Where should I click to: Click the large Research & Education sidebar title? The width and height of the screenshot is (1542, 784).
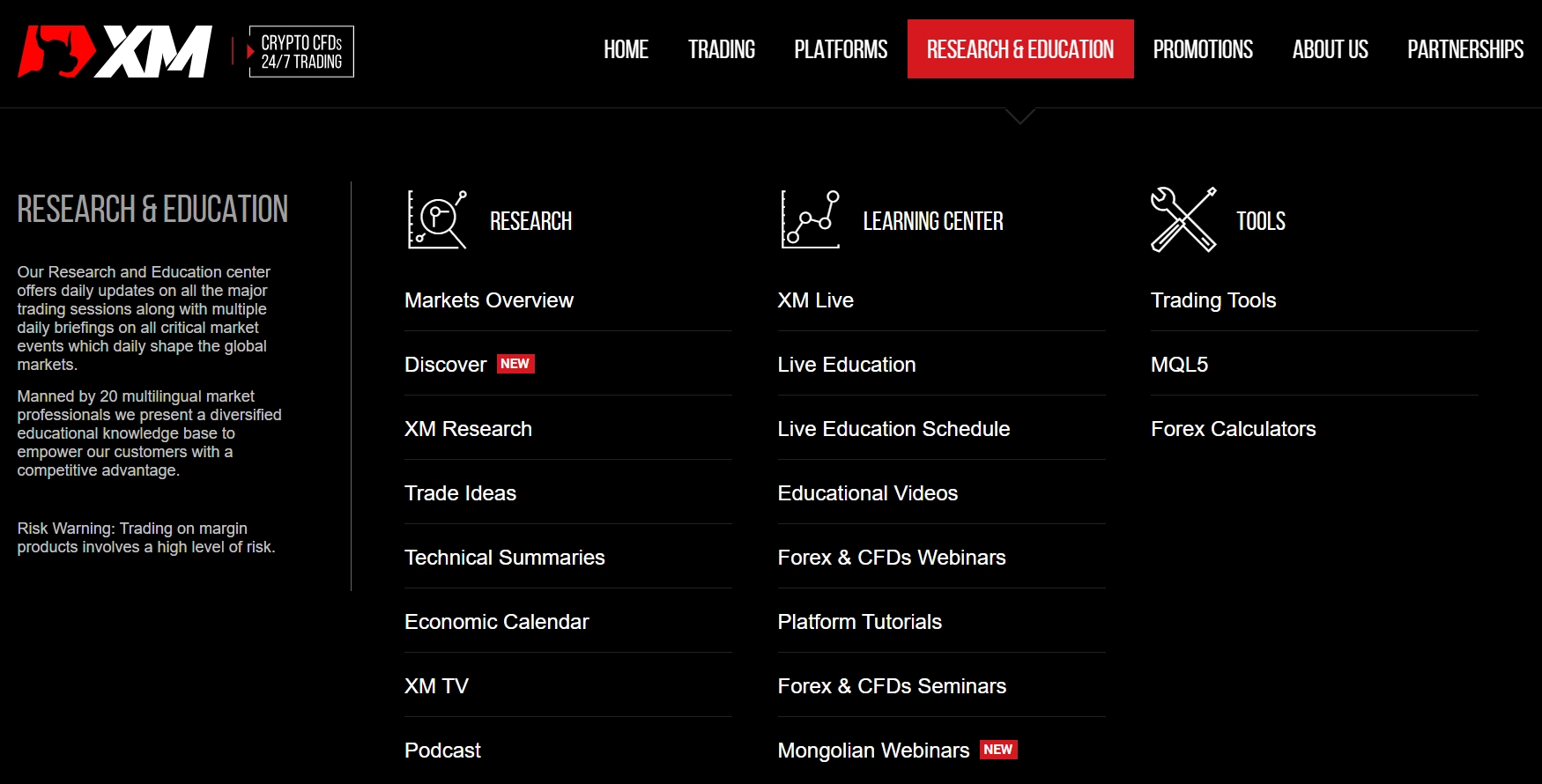(x=152, y=210)
